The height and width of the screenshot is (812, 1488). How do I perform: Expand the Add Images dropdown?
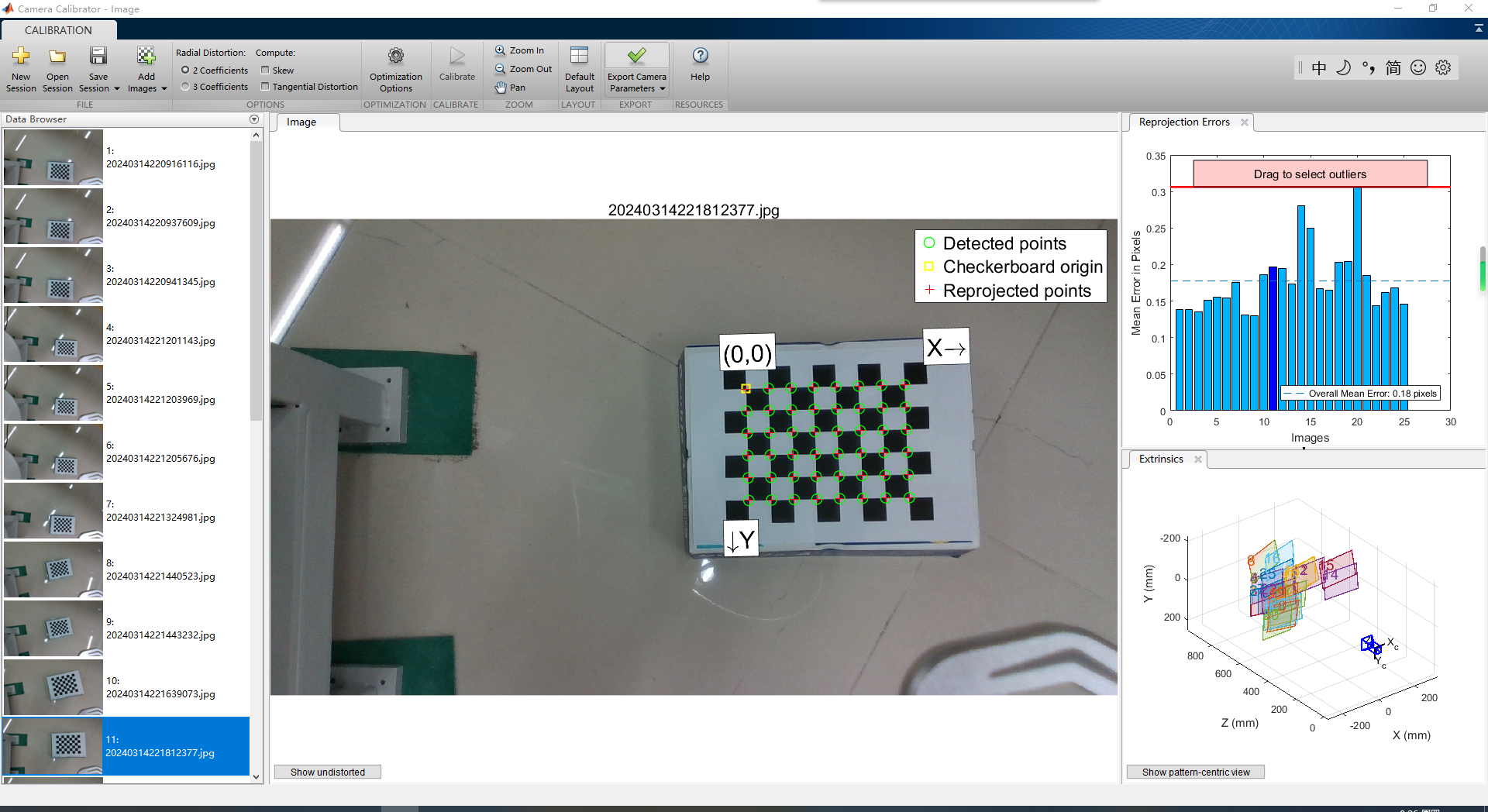point(164,89)
